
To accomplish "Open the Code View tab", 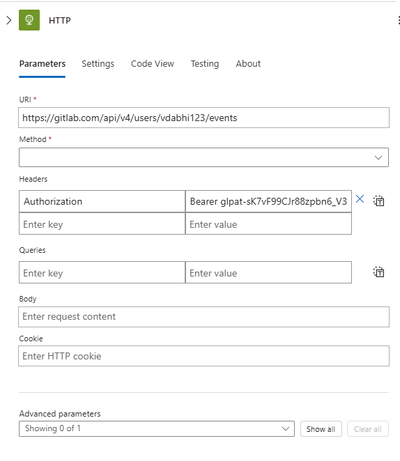I will click(x=152, y=64).
